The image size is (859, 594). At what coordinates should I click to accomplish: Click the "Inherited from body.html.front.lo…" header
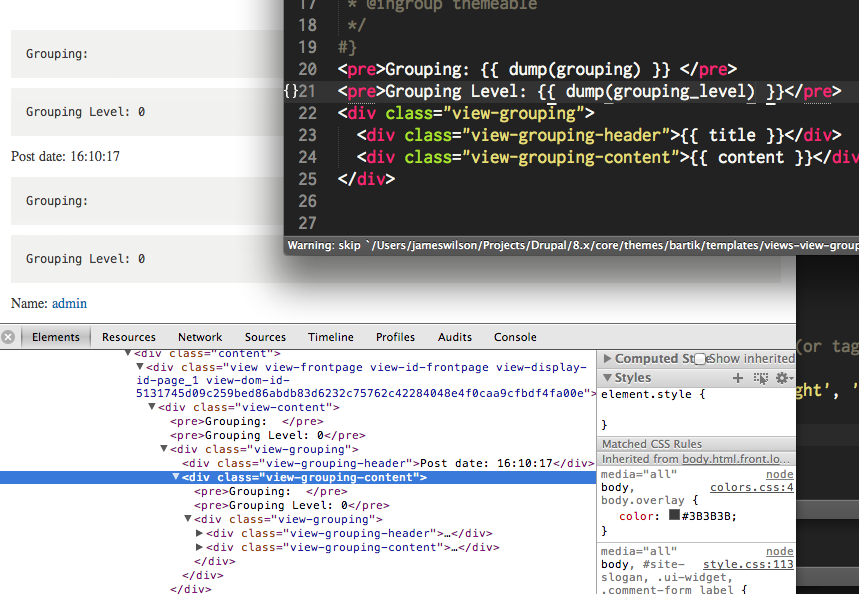696,459
